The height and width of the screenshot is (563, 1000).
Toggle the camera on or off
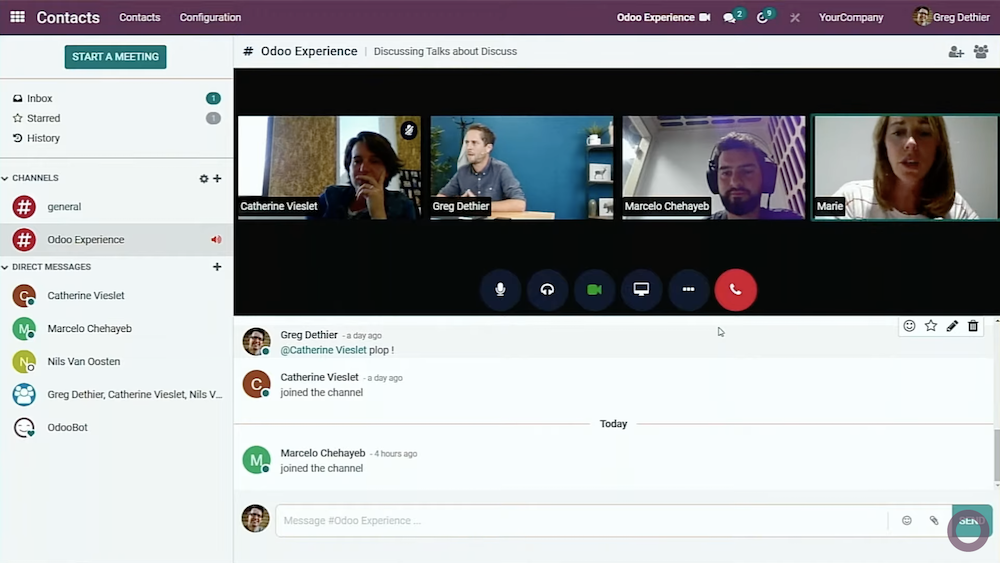click(594, 290)
